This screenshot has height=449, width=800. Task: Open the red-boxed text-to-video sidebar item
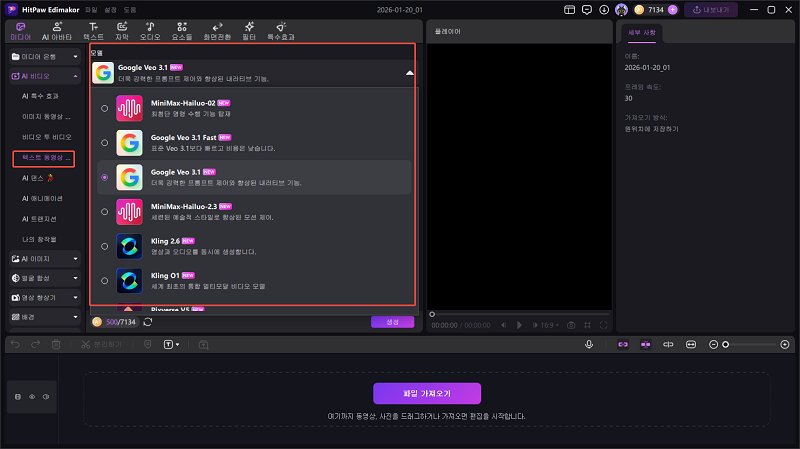44,158
